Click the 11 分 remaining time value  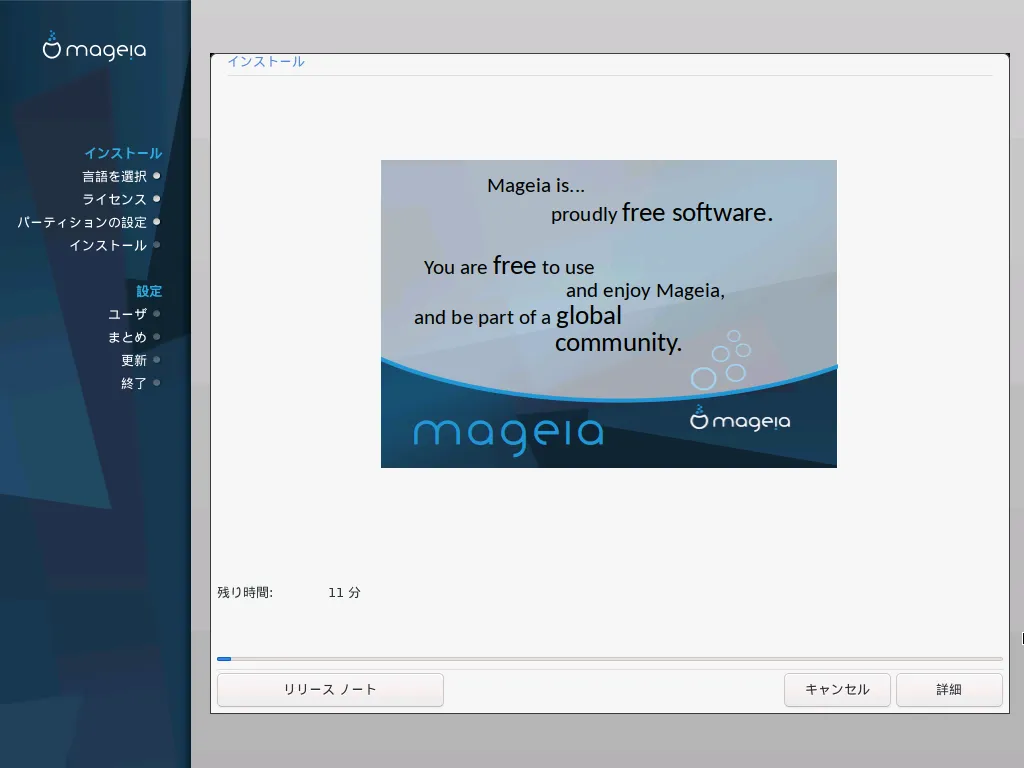(344, 592)
